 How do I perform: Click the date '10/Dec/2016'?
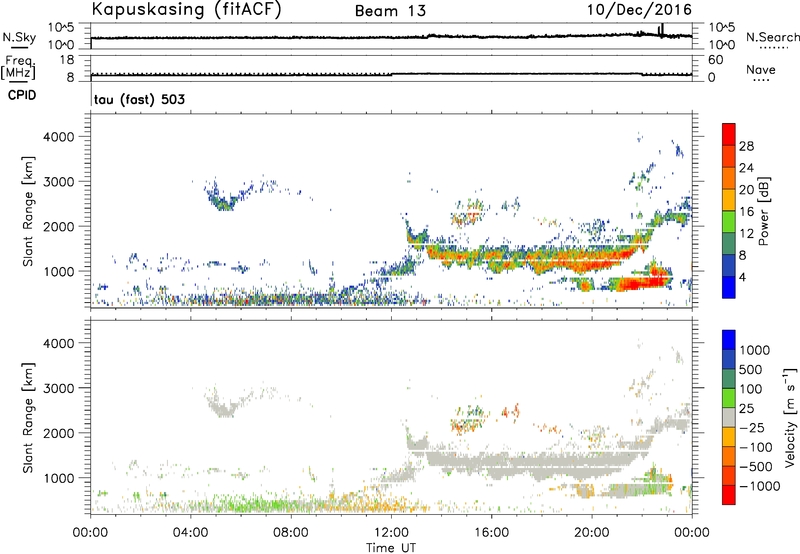639,10
